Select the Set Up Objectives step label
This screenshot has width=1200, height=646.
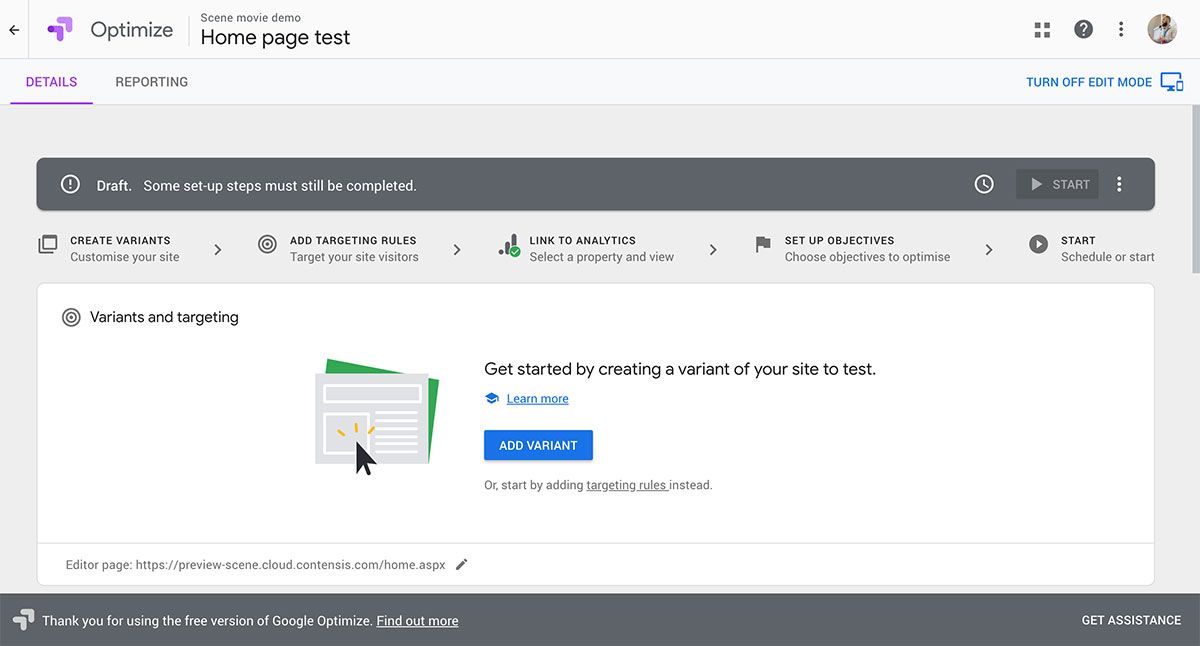click(840, 240)
